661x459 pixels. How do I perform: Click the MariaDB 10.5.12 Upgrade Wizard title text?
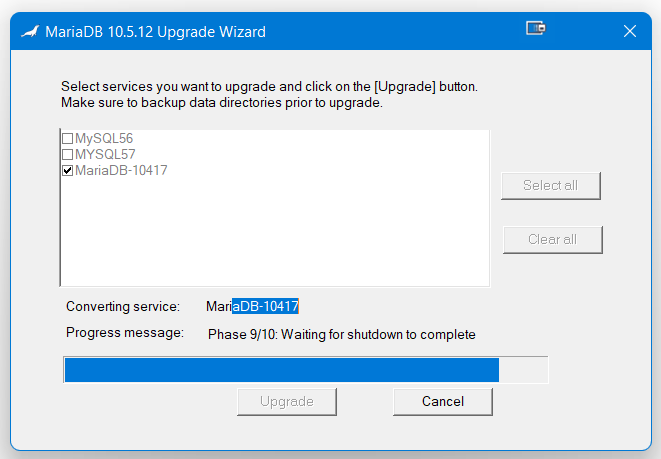[x=156, y=32]
